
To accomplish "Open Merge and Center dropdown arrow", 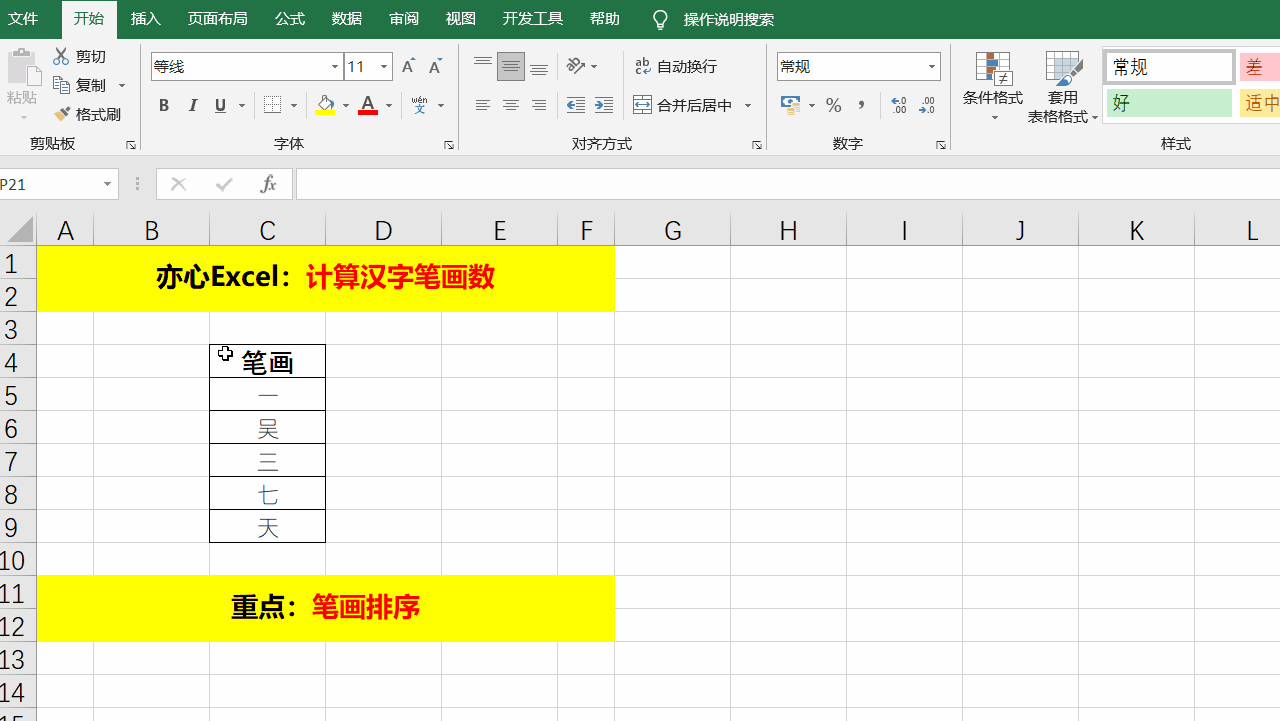I will pos(748,106).
